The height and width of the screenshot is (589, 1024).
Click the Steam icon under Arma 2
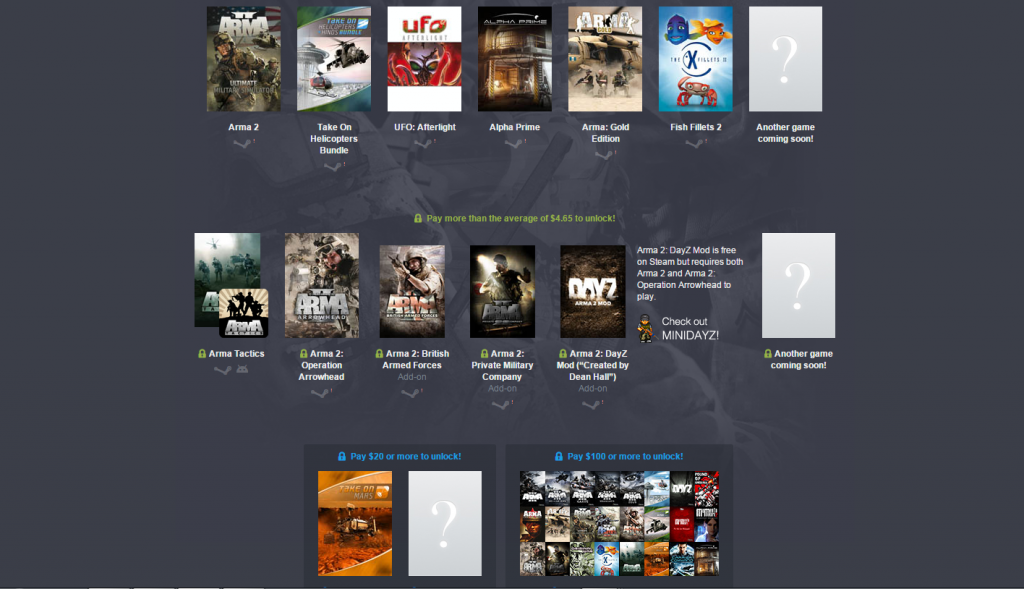coord(241,143)
